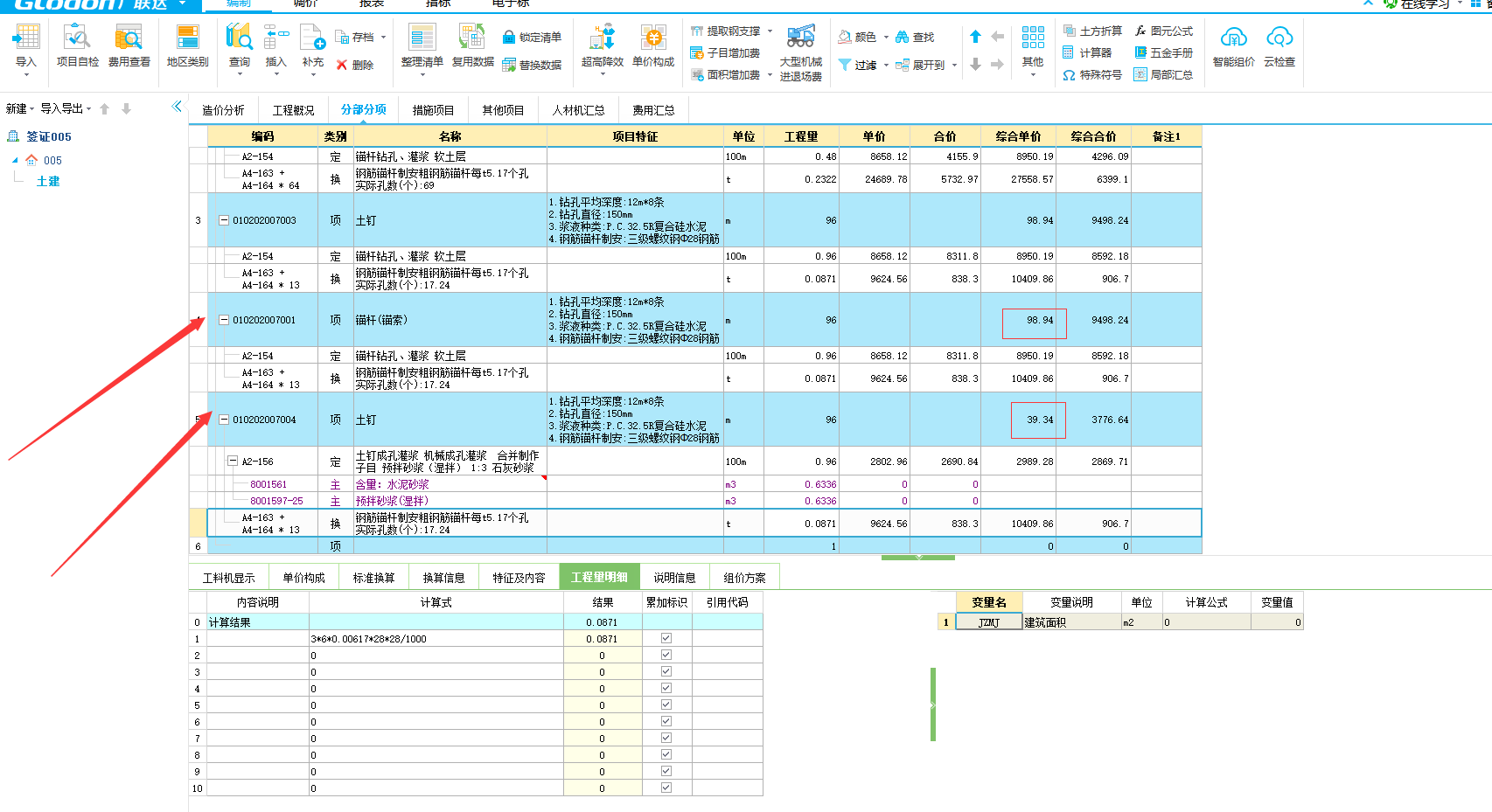Collapse item 010202007001 锚杆 row
1492x812 pixels.
[224, 320]
